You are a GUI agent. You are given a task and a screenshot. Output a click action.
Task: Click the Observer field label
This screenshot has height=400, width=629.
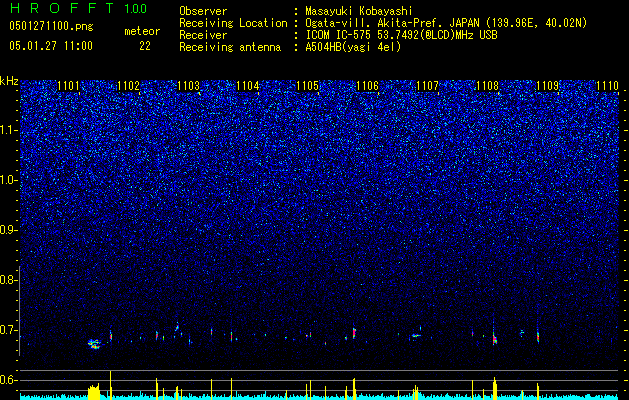203,11
